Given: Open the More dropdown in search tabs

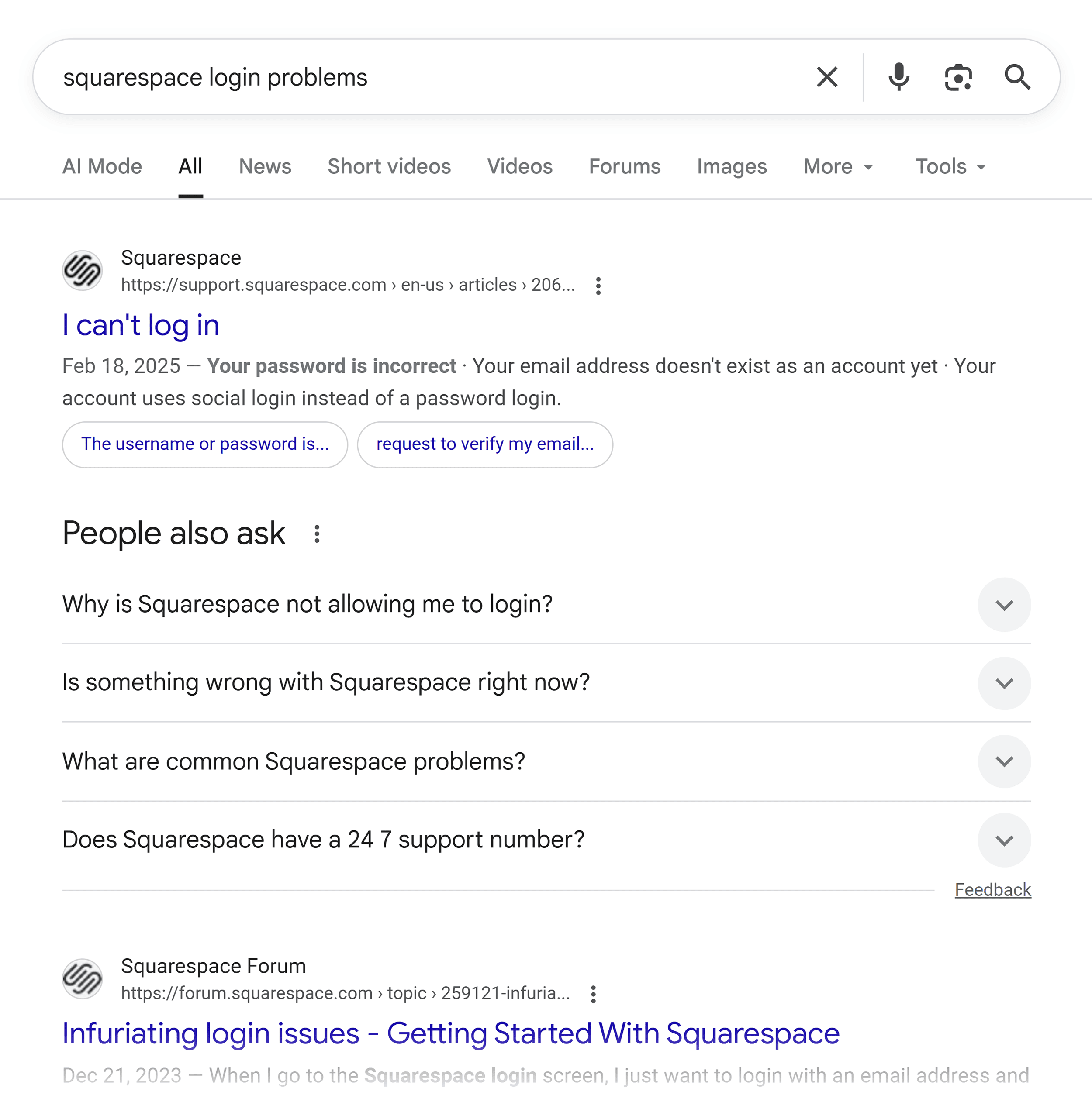Looking at the screenshot, I should coord(838,167).
